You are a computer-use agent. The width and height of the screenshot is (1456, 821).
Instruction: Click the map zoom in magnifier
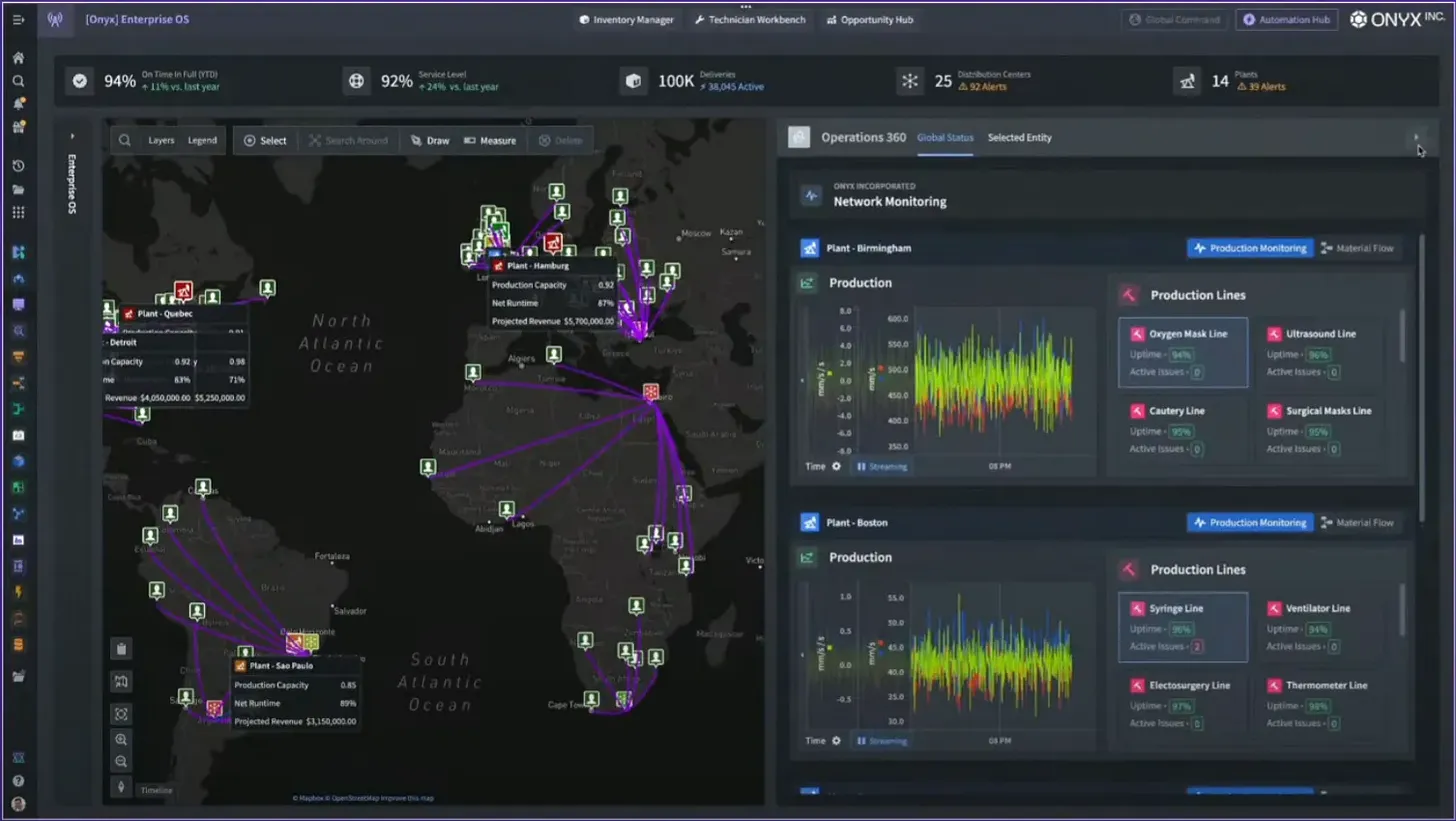click(x=121, y=739)
